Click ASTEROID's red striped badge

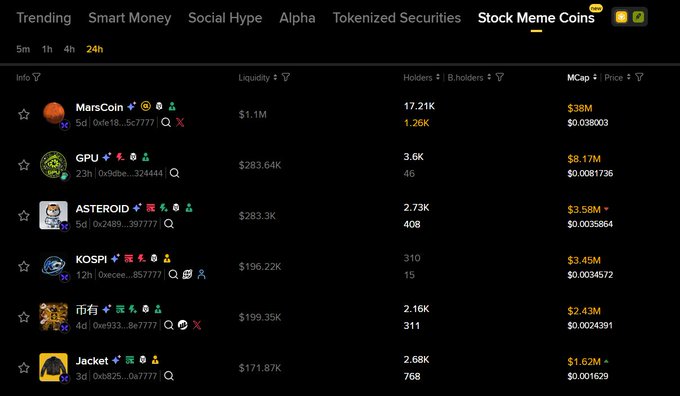pyautogui.click(x=150, y=208)
